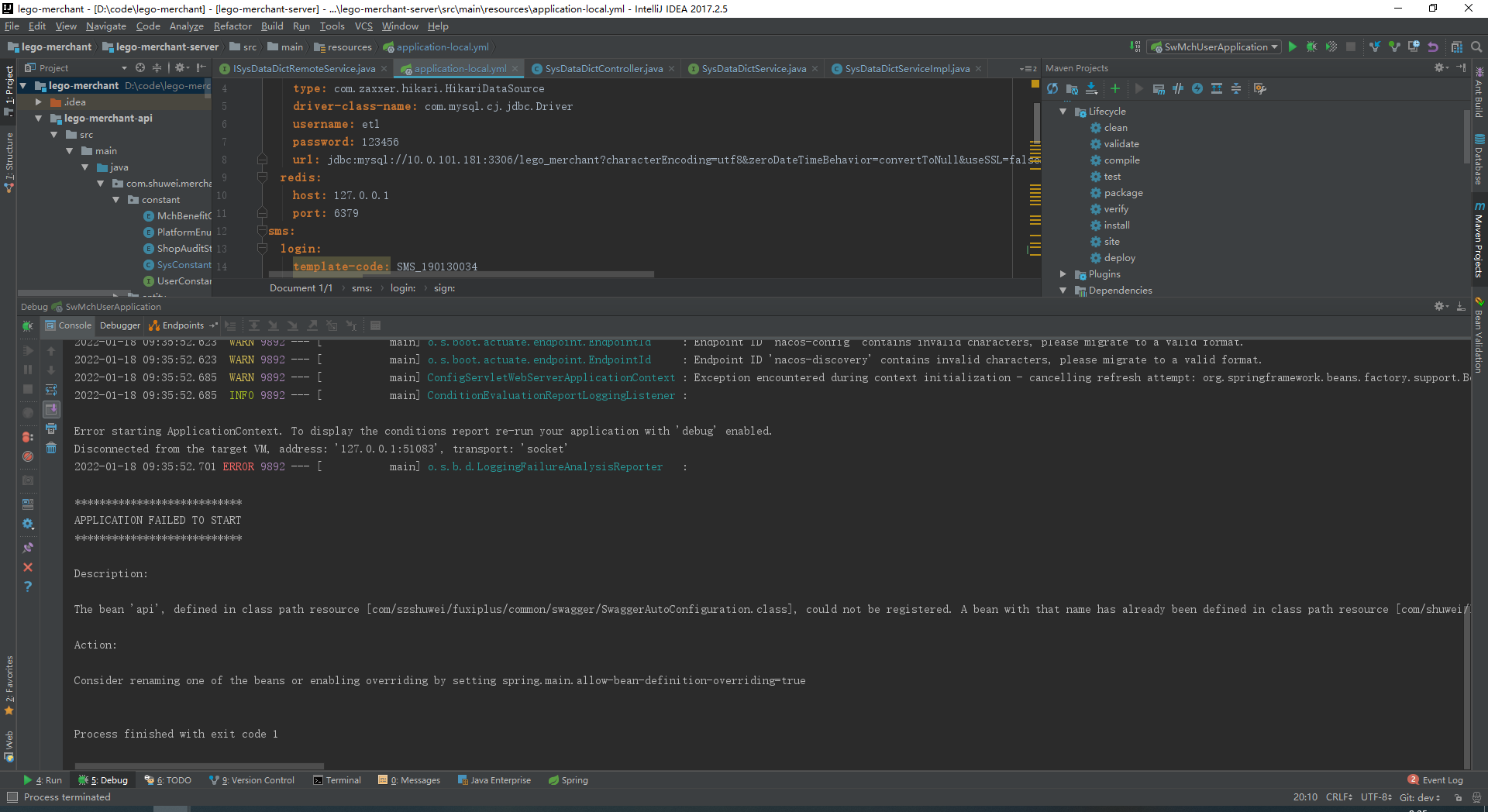
Task: Collapse the Lifecycle node in Maven
Action: [1063, 112]
